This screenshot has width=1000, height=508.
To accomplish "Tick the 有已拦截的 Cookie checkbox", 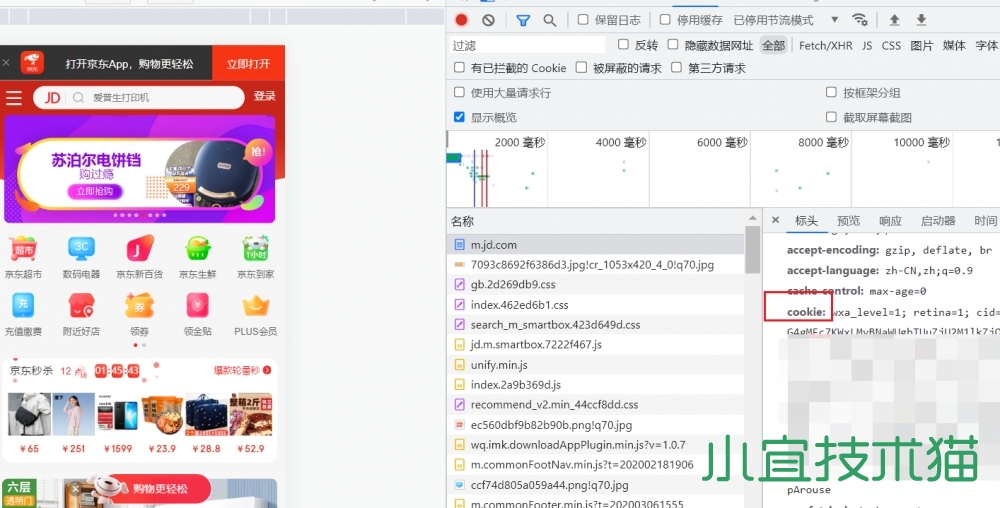I will coord(459,67).
